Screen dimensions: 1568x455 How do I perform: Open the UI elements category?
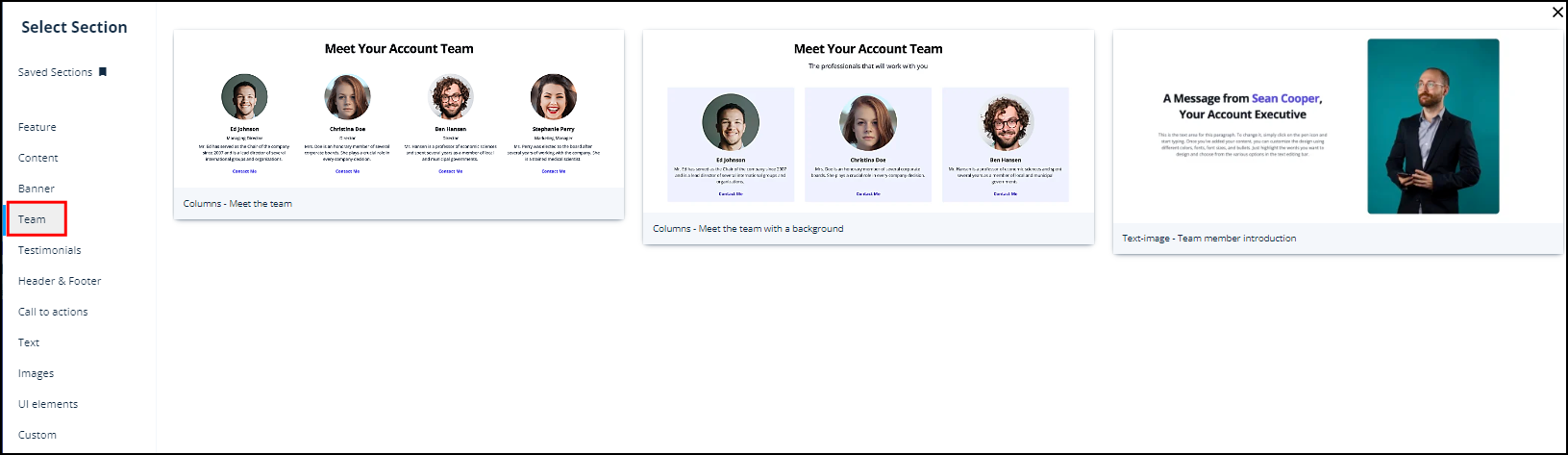coord(48,404)
